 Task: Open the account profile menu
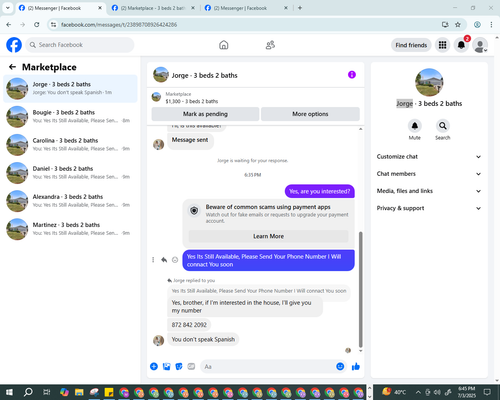pos(480,45)
